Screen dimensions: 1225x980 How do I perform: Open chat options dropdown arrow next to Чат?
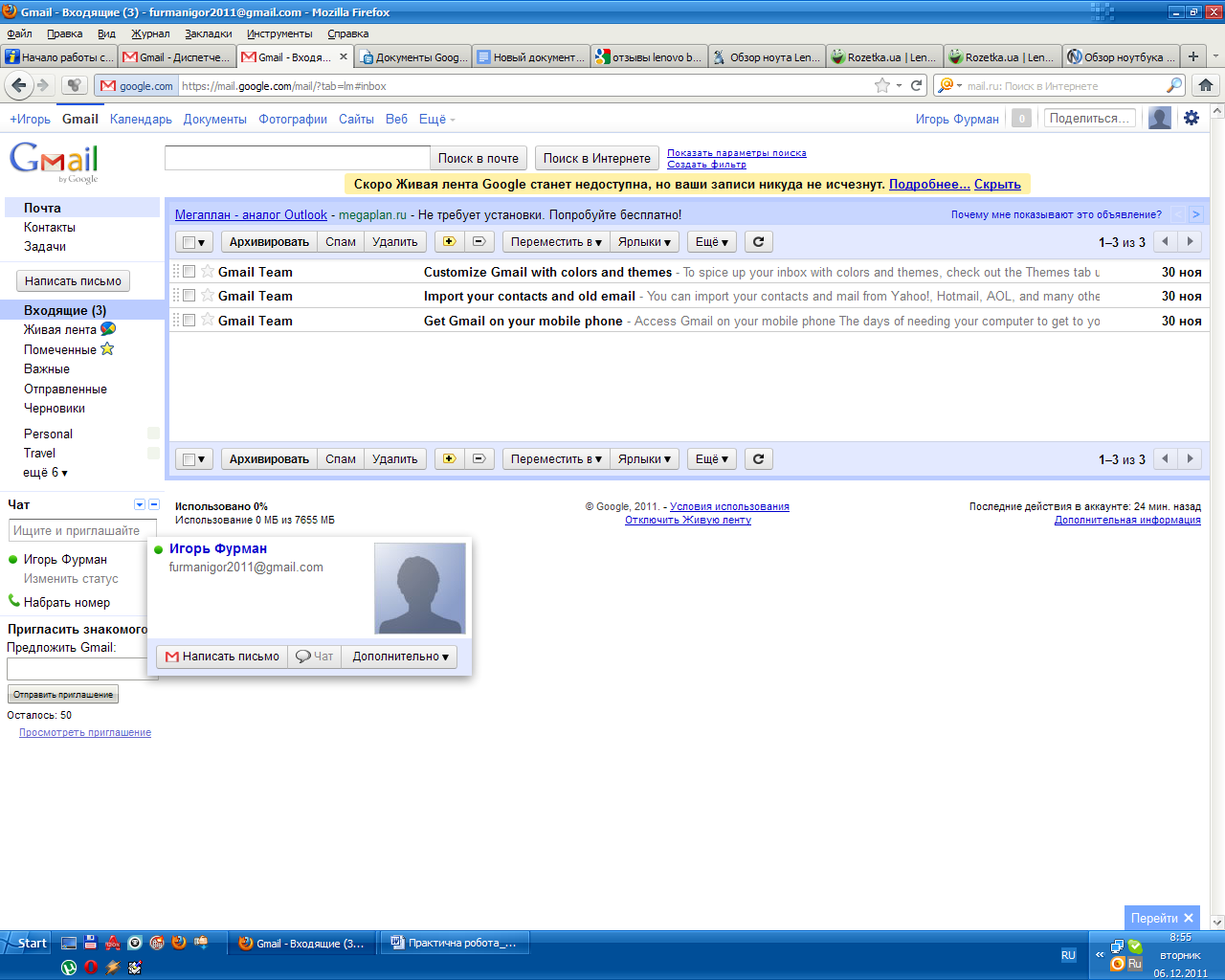[x=140, y=504]
